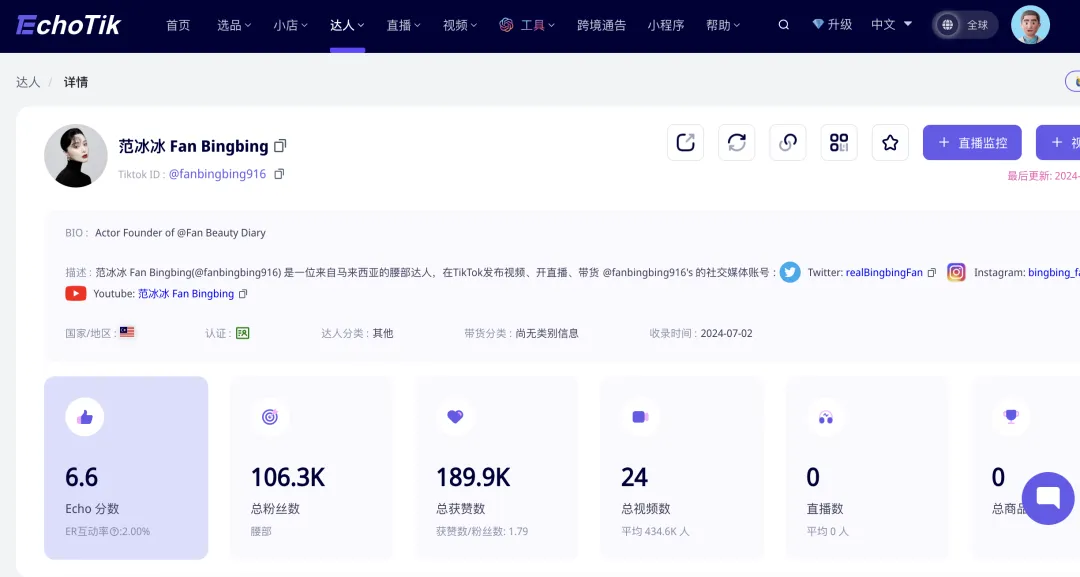Click the 收录时间 date 2024-07-02
Image resolution: width=1080 pixels, height=577 pixels.
727,333
